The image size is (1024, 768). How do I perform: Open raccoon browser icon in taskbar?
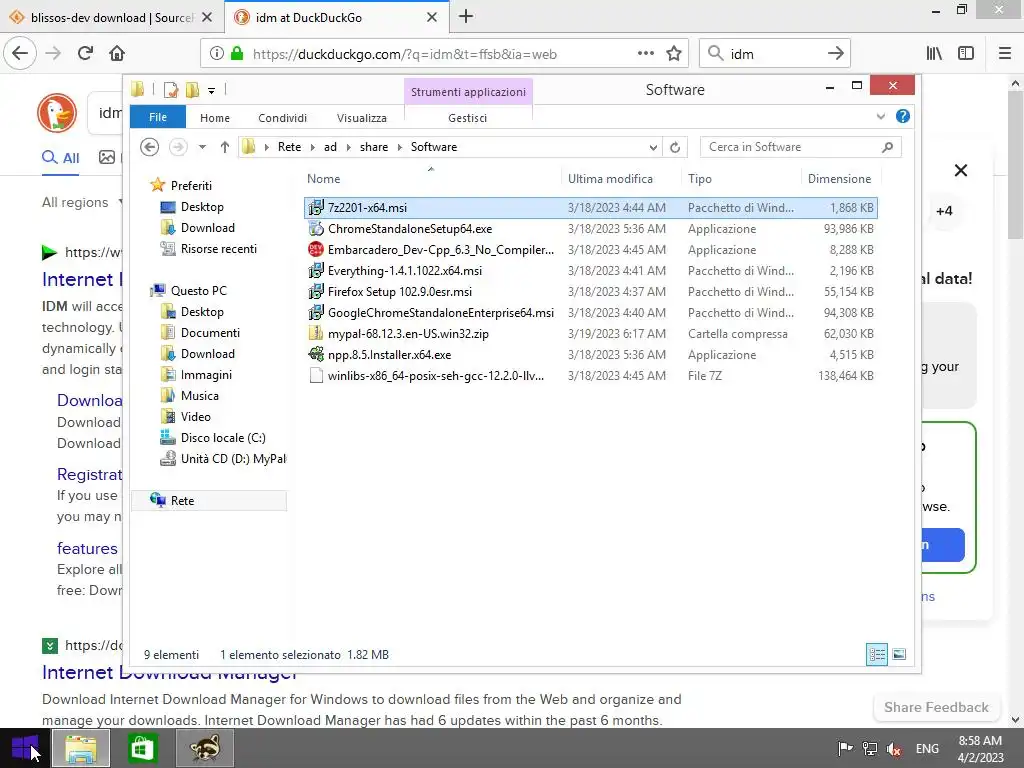coord(204,748)
